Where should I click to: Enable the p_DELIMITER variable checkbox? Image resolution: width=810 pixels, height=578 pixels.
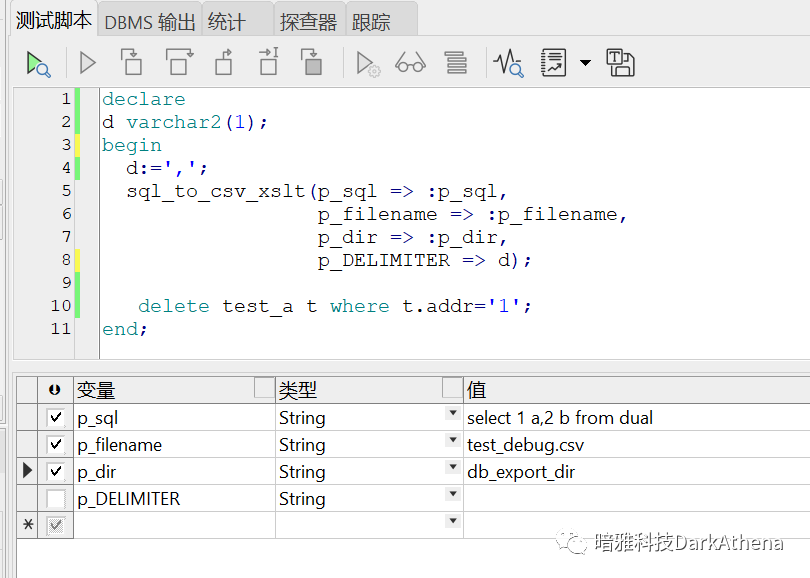click(x=56, y=499)
